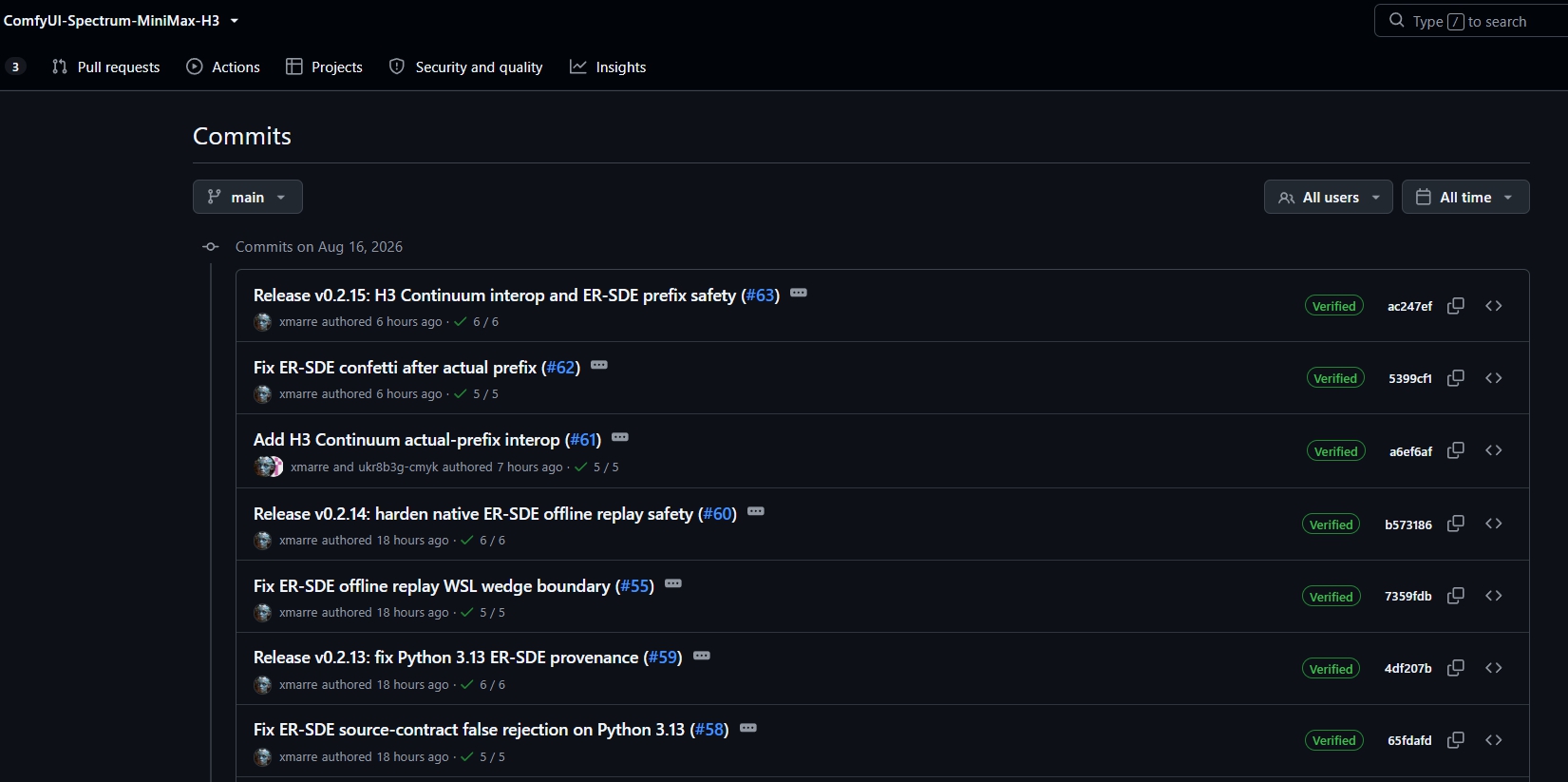Expand commit message for Add H3 Continuum interop
The image size is (1568, 782).
(x=620, y=437)
